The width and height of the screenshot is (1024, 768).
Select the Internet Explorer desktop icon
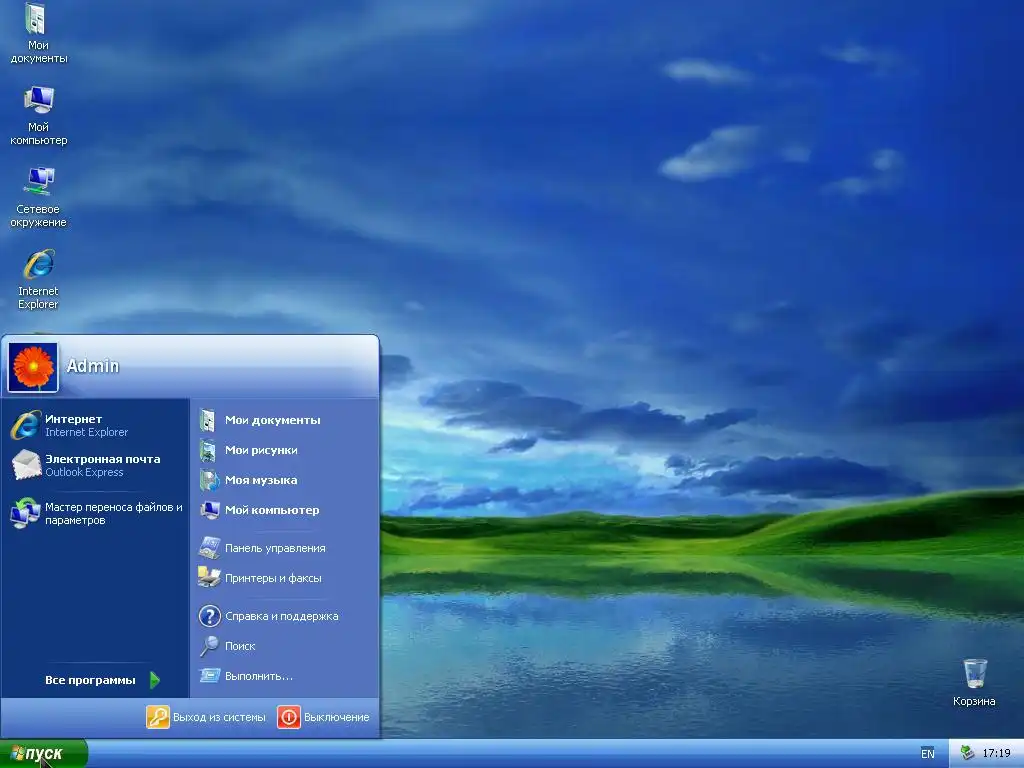(38, 279)
